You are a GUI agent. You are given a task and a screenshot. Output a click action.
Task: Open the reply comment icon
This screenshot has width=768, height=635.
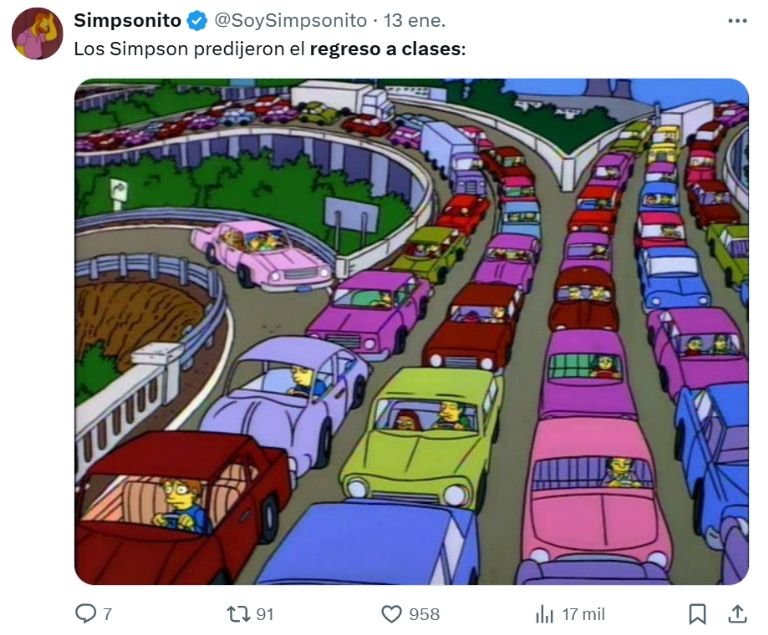[85, 613]
